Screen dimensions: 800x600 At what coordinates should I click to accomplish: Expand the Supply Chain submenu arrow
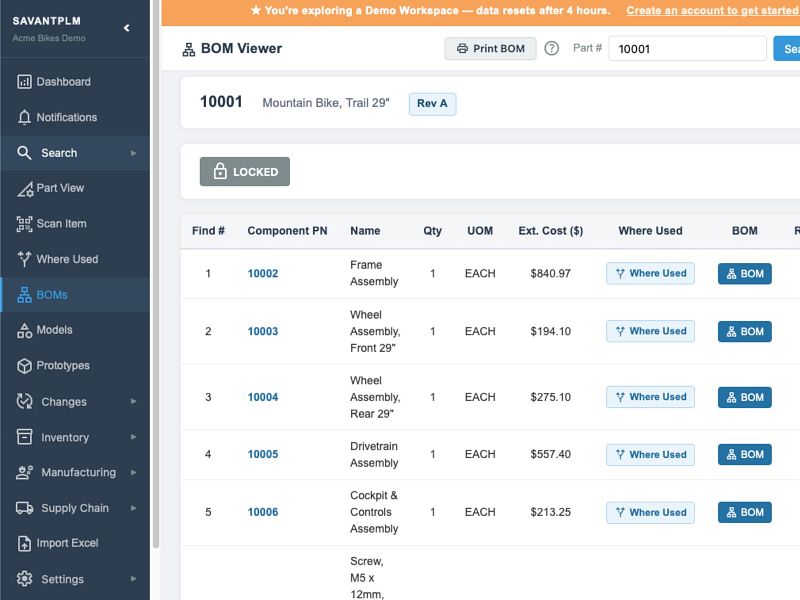click(x=133, y=508)
